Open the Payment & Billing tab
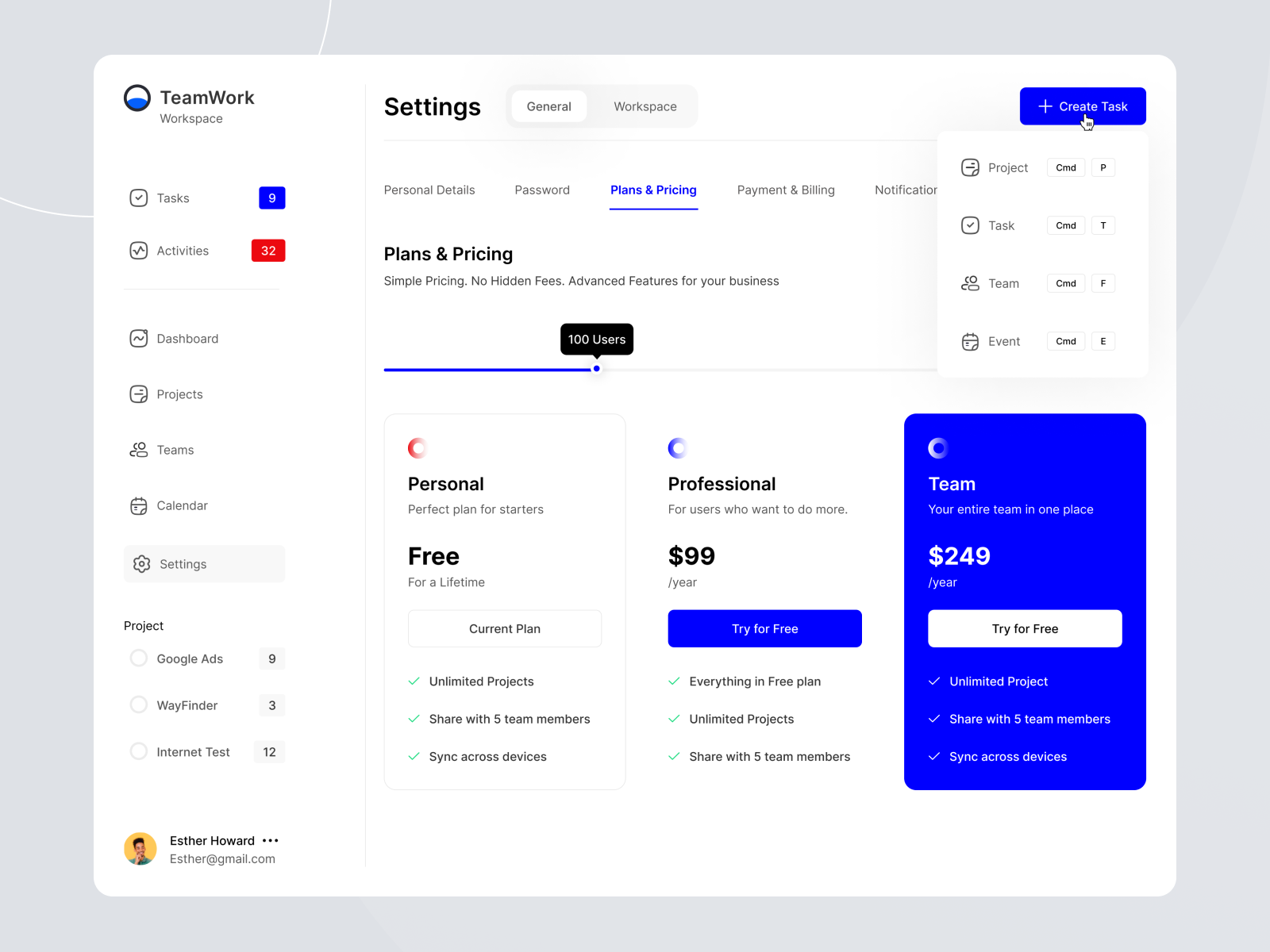The width and height of the screenshot is (1270, 952). tap(786, 190)
